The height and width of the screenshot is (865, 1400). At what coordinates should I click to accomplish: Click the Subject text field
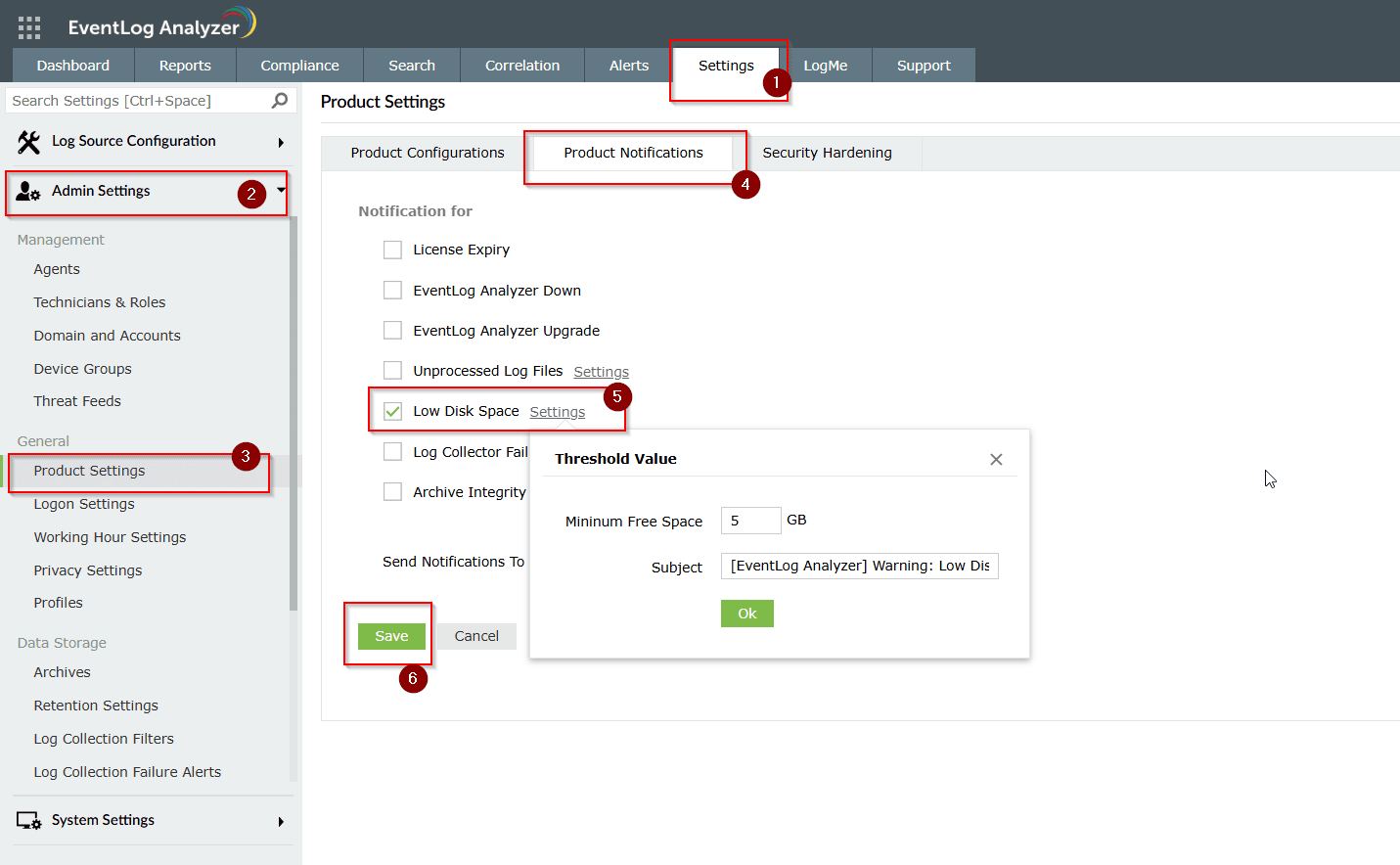pyautogui.click(x=860, y=566)
